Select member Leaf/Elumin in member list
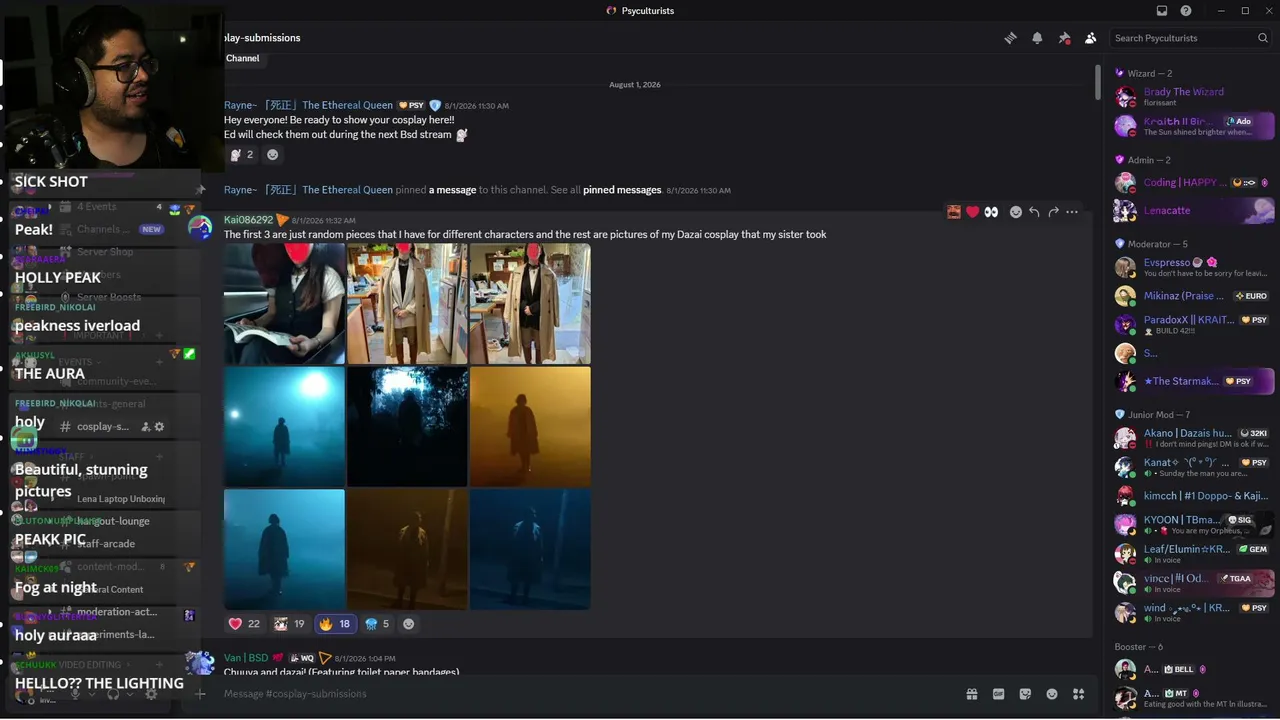The image size is (1280, 720). coord(1194,553)
